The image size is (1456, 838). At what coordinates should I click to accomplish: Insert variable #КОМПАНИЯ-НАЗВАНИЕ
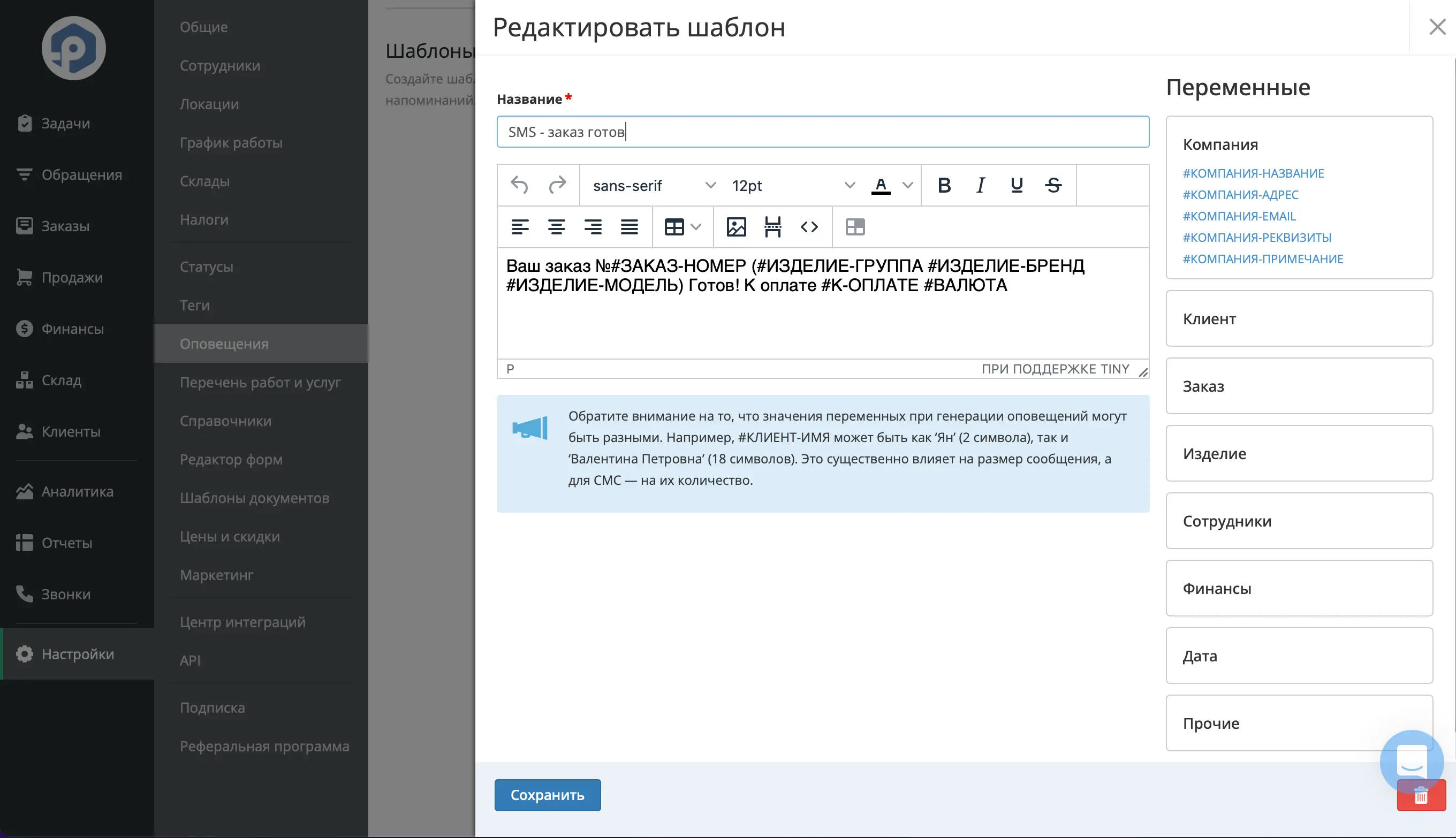tap(1253, 173)
